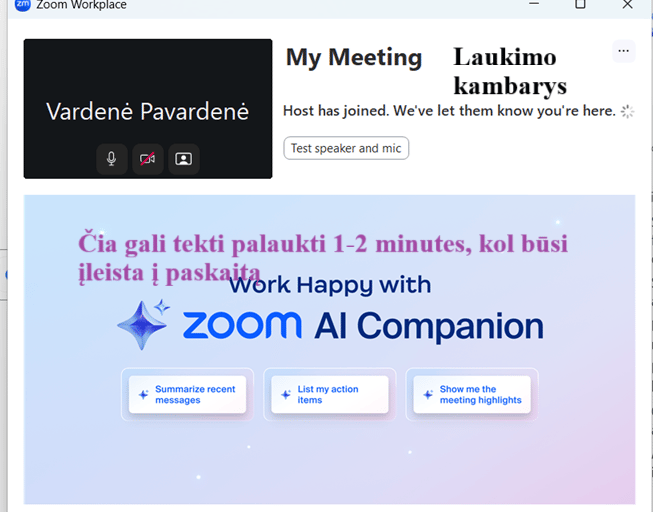This screenshot has width=653, height=512.
Task: Select List my action items card
Action: [x=330, y=395]
